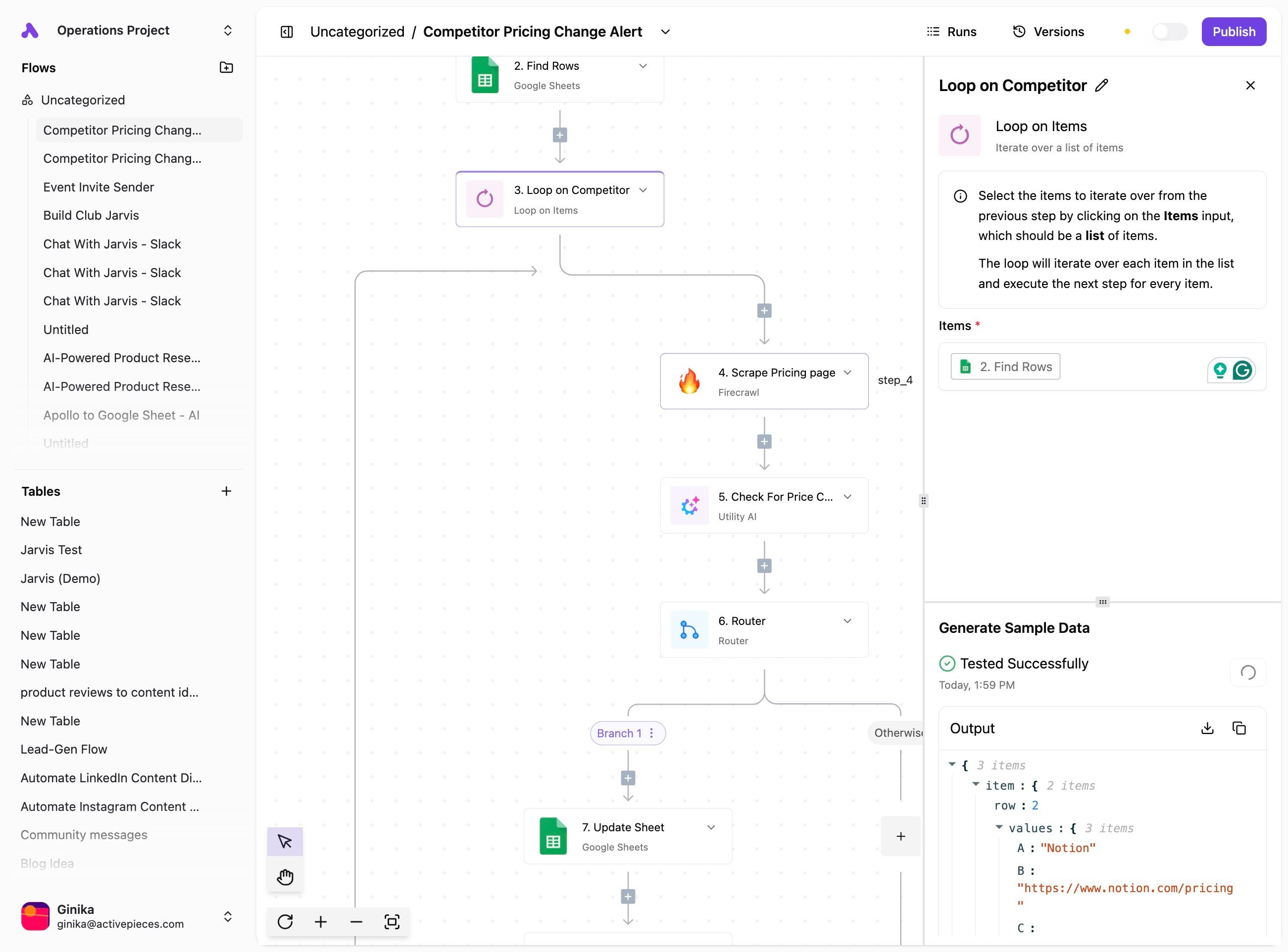1288x952 pixels.
Task: Expand the Operations Project switcher
Action: [228, 31]
